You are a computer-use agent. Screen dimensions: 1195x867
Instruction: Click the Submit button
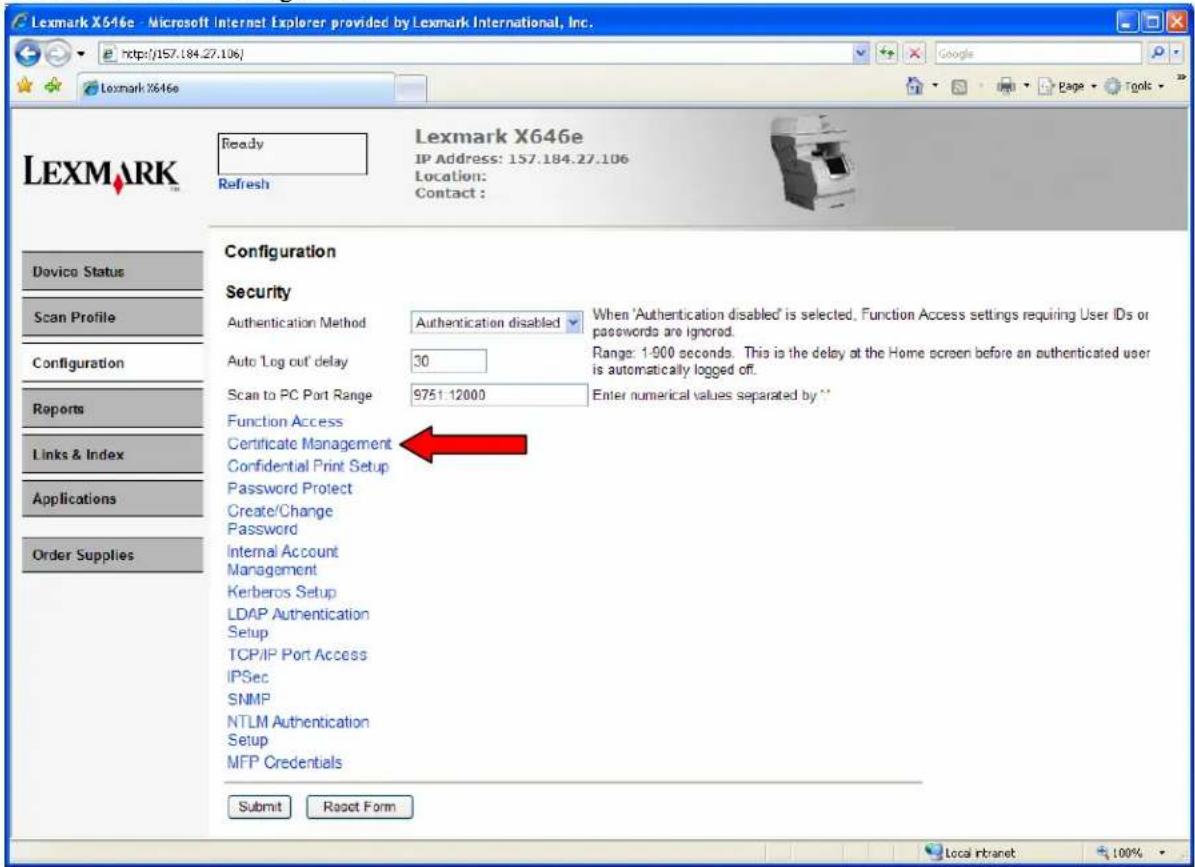(x=259, y=807)
